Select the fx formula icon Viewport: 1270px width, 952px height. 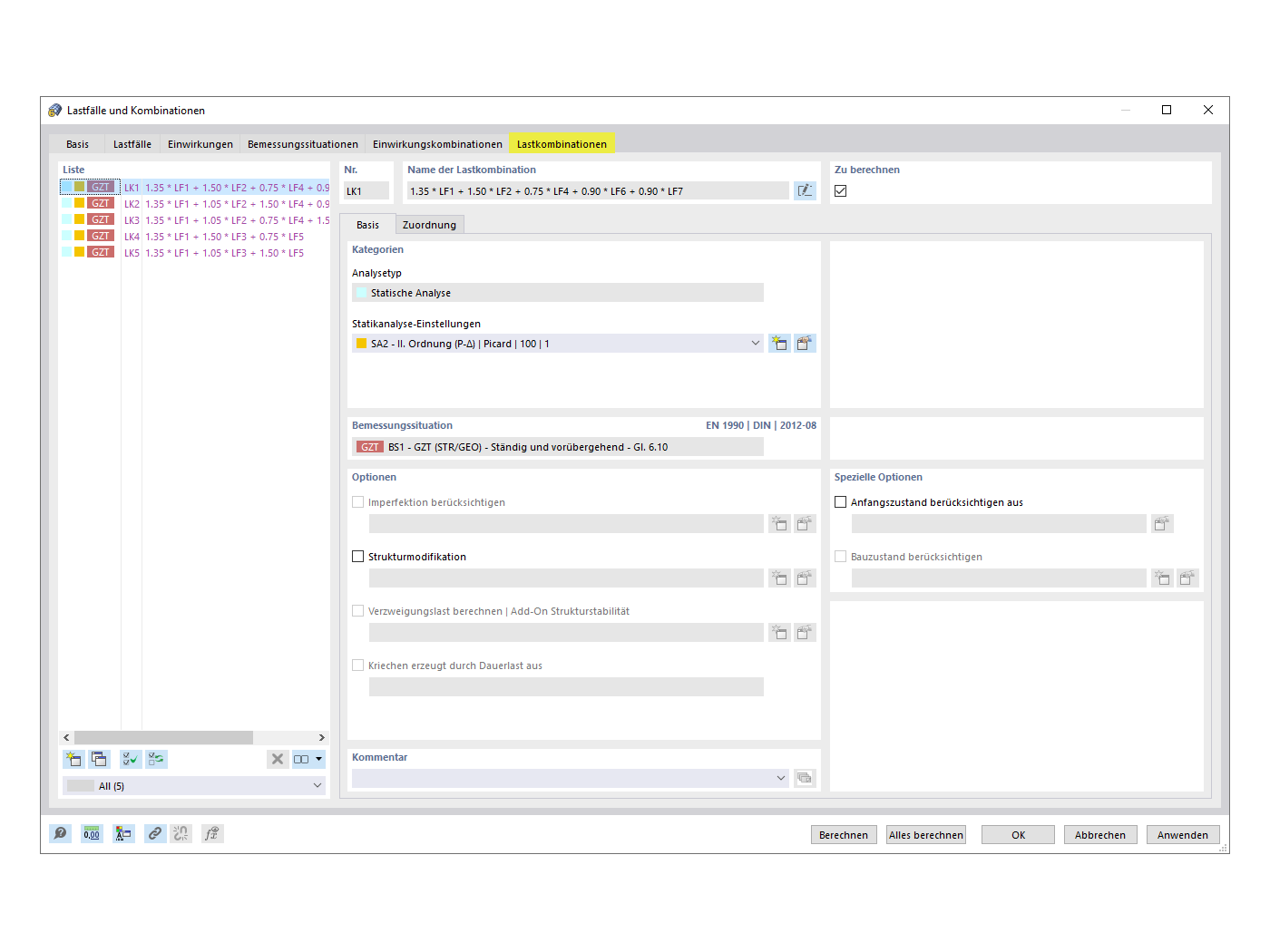[x=212, y=833]
